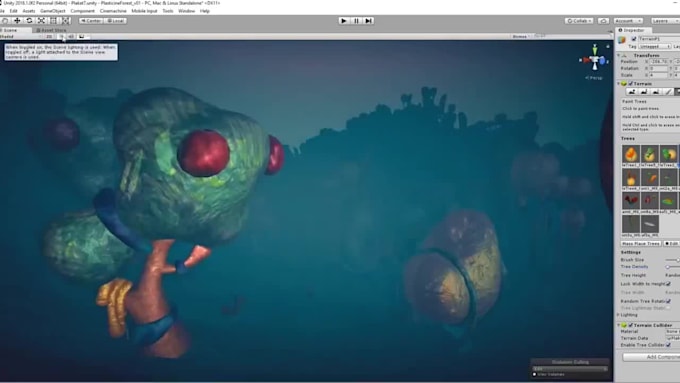
Task: Open the Collab dropdown
Action: [579, 20]
